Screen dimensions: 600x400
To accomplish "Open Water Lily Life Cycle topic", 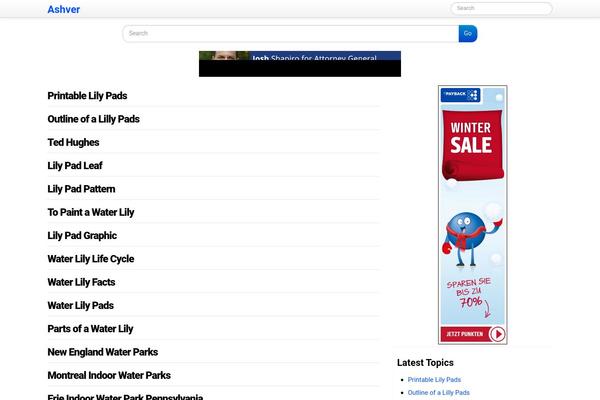I will click(91, 259).
